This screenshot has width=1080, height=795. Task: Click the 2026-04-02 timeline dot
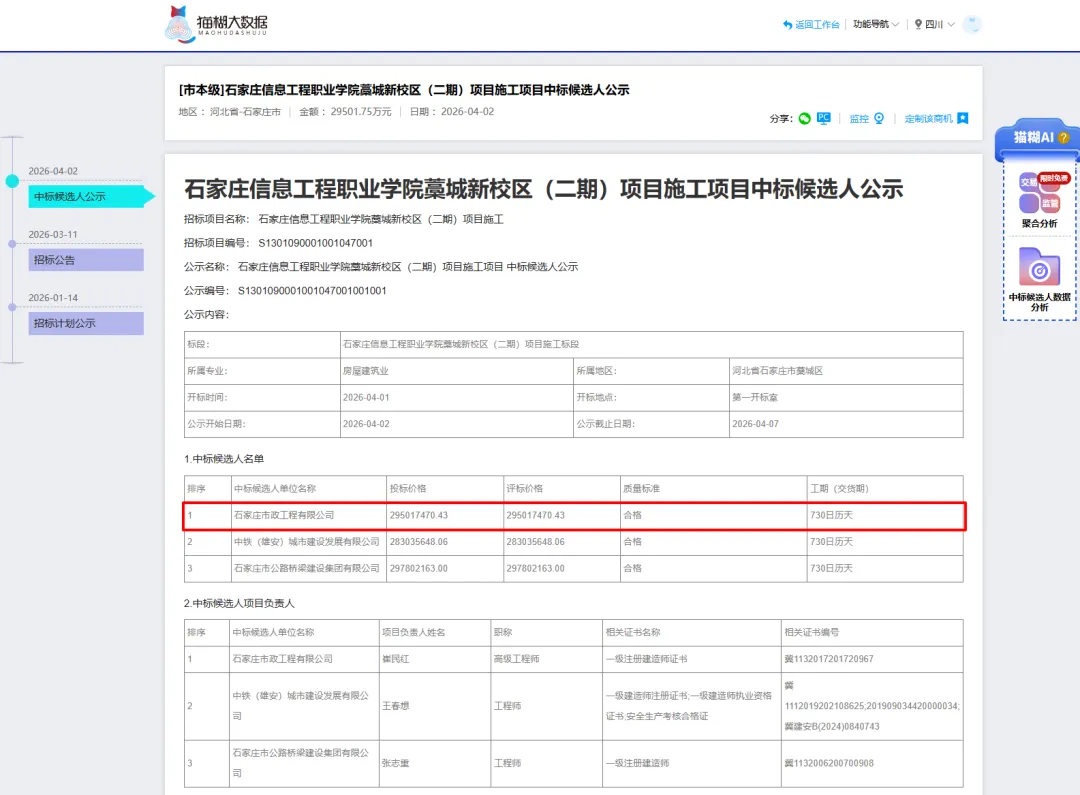tap(12, 181)
